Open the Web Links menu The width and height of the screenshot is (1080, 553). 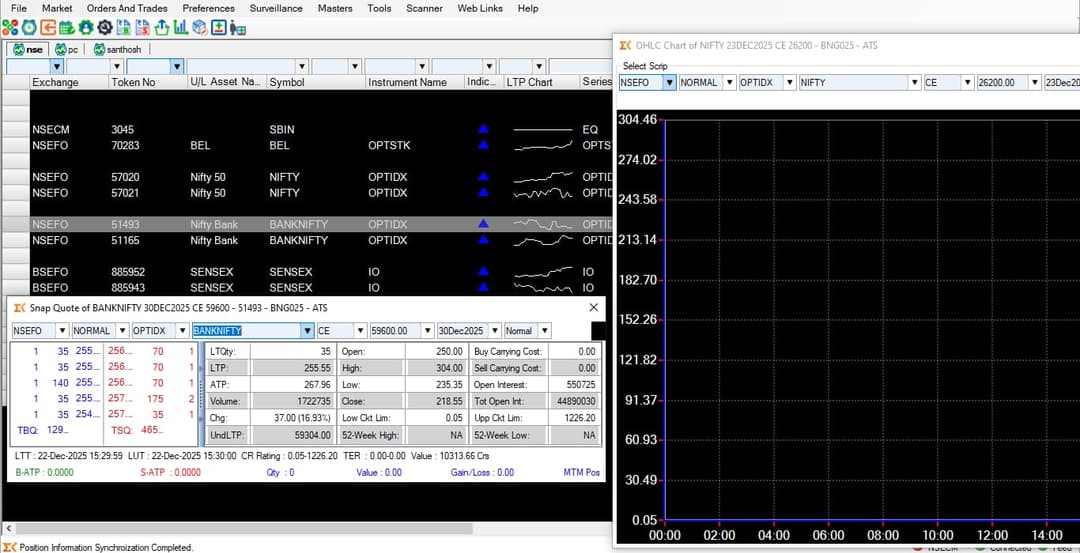(x=480, y=8)
